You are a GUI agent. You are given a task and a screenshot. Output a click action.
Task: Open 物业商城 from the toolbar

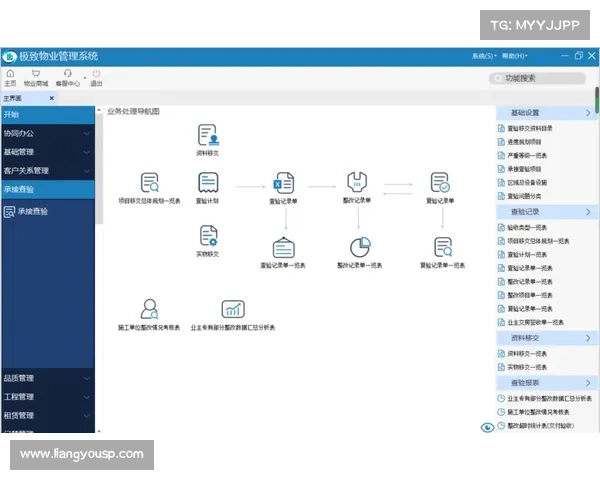tap(36, 76)
